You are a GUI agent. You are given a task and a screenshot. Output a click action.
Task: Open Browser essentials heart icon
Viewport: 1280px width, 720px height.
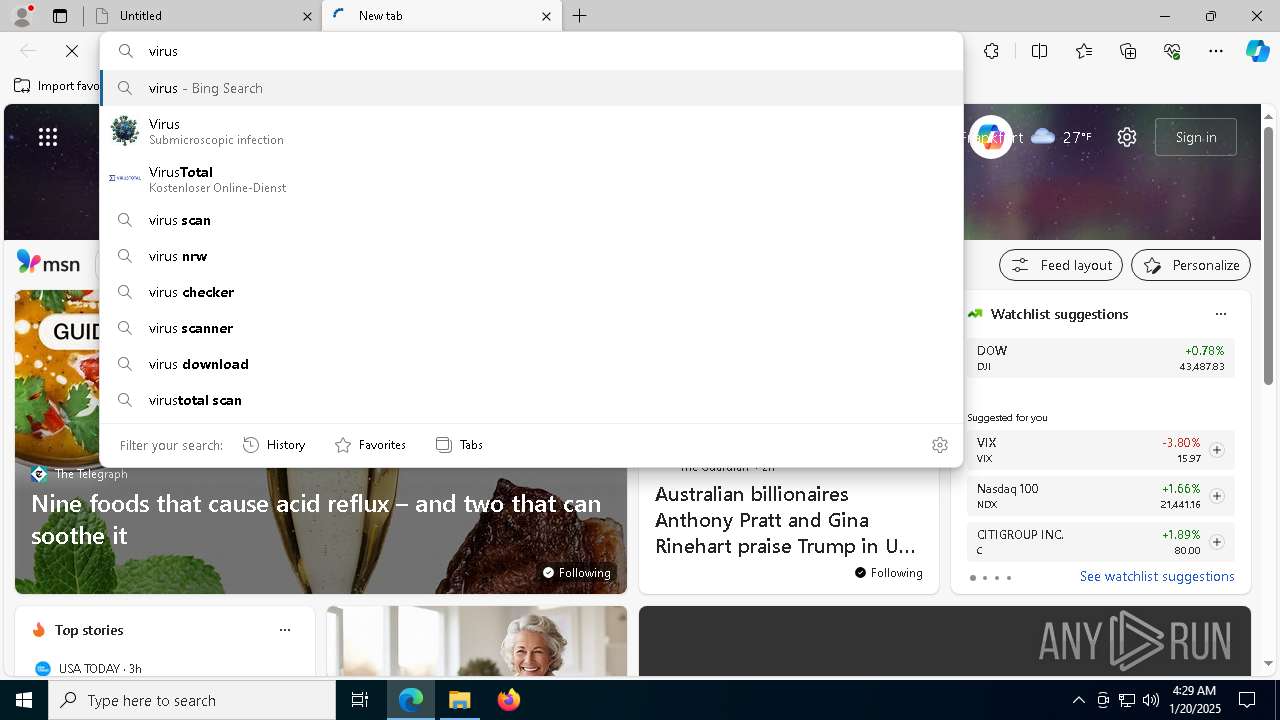(1172, 51)
